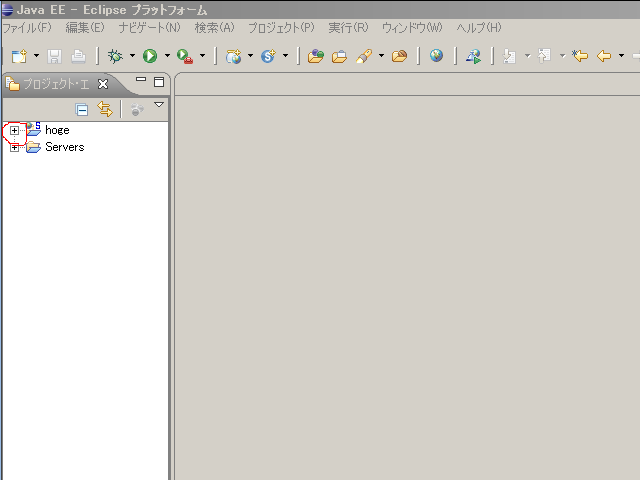Minimize the Project Explorer view
The height and width of the screenshot is (480, 640).
141,79
